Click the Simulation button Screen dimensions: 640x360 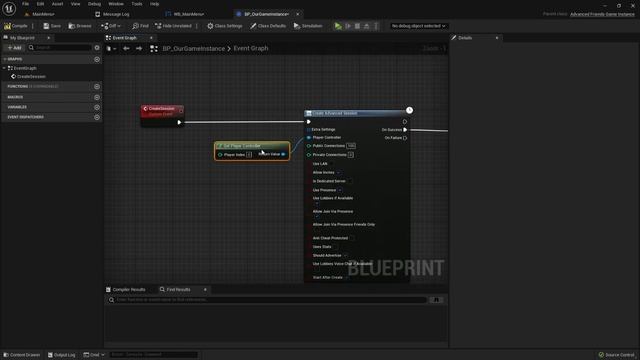pos(308,26)
